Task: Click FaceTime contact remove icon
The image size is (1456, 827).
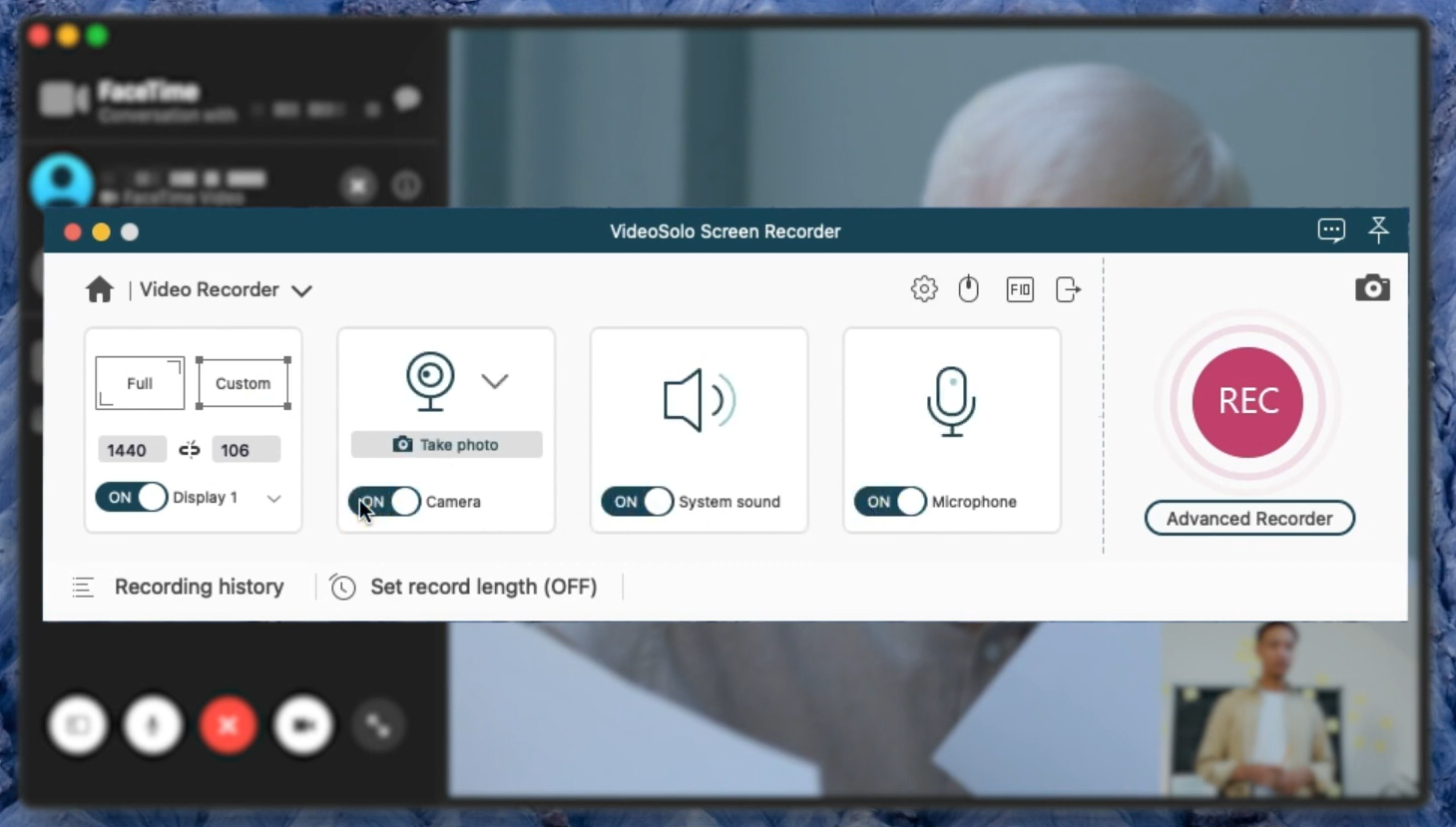Action: (358, 186)
